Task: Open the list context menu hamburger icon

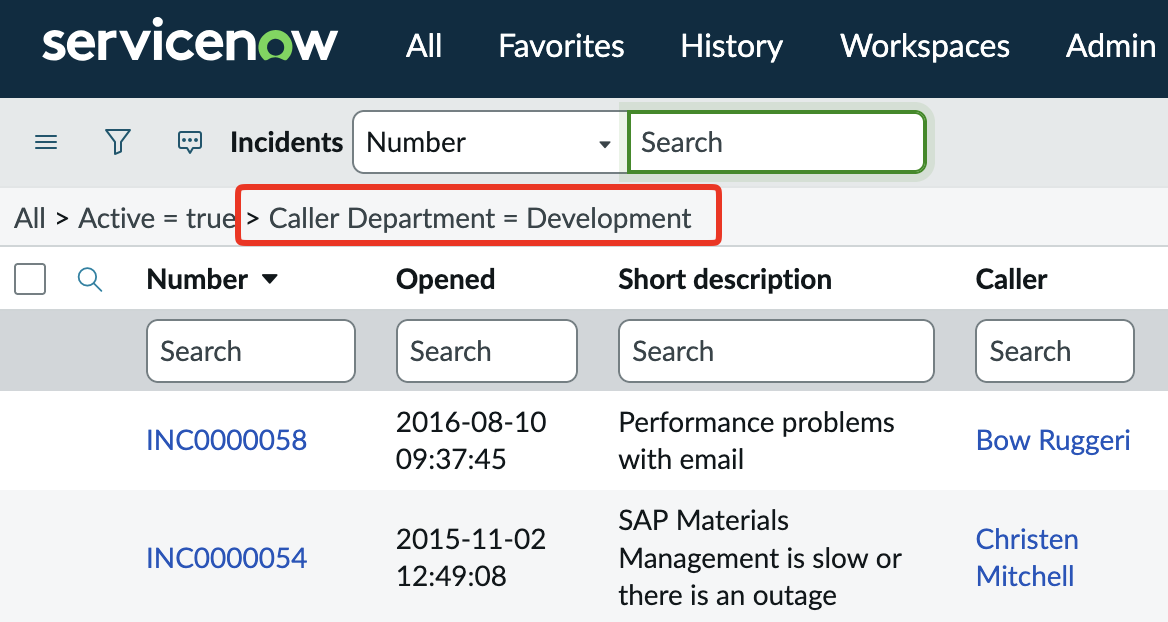Action: (46, 143)
